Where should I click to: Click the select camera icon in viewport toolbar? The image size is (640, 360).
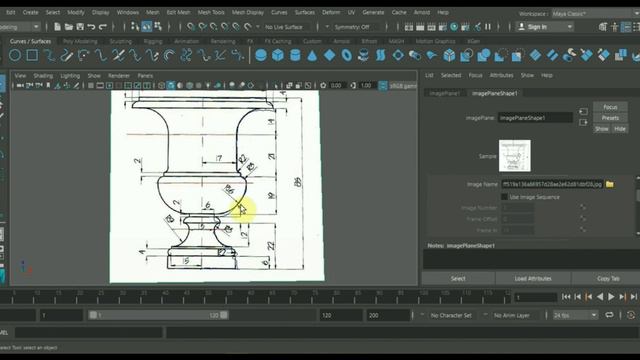click(x=20, y=85)
